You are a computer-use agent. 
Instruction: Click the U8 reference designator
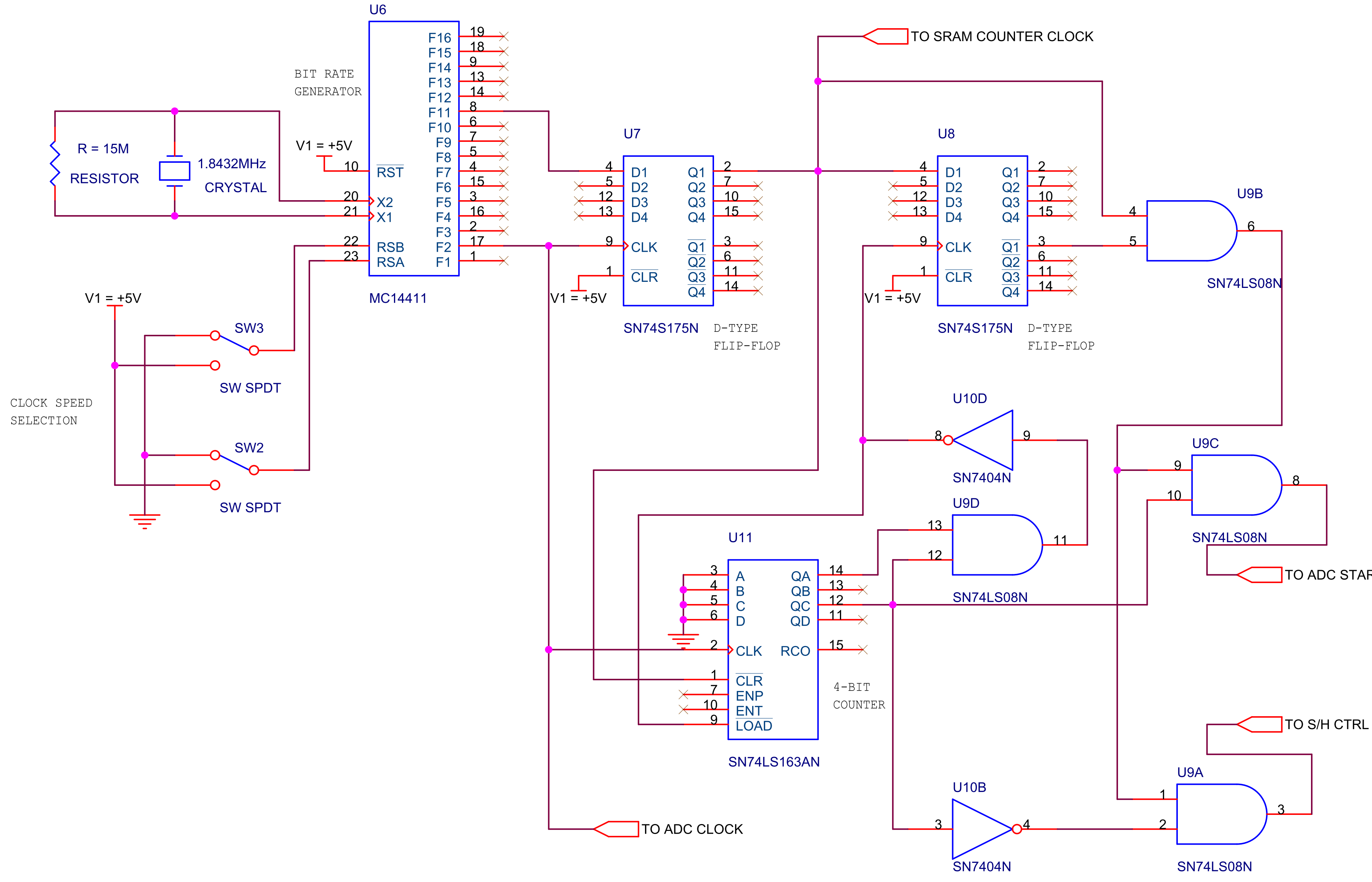[946, 133]
